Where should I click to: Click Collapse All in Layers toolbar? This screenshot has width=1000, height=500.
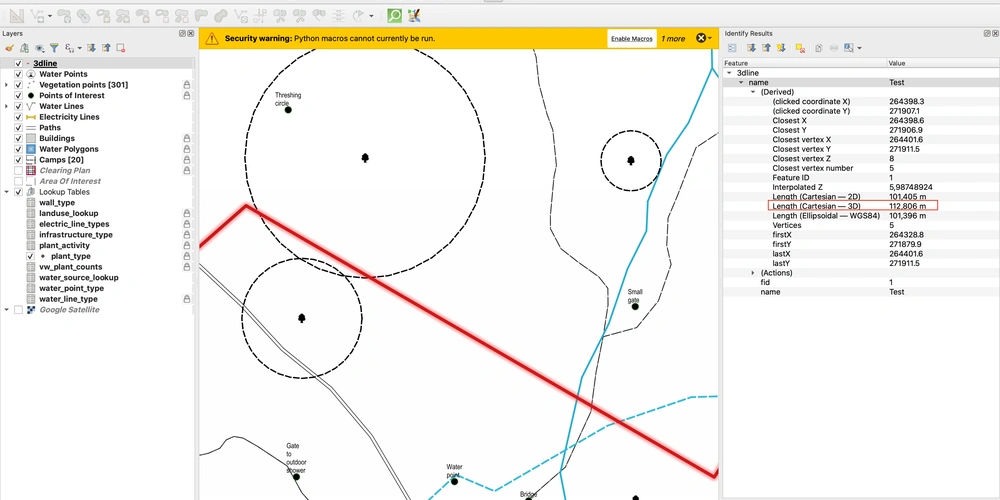106,48
